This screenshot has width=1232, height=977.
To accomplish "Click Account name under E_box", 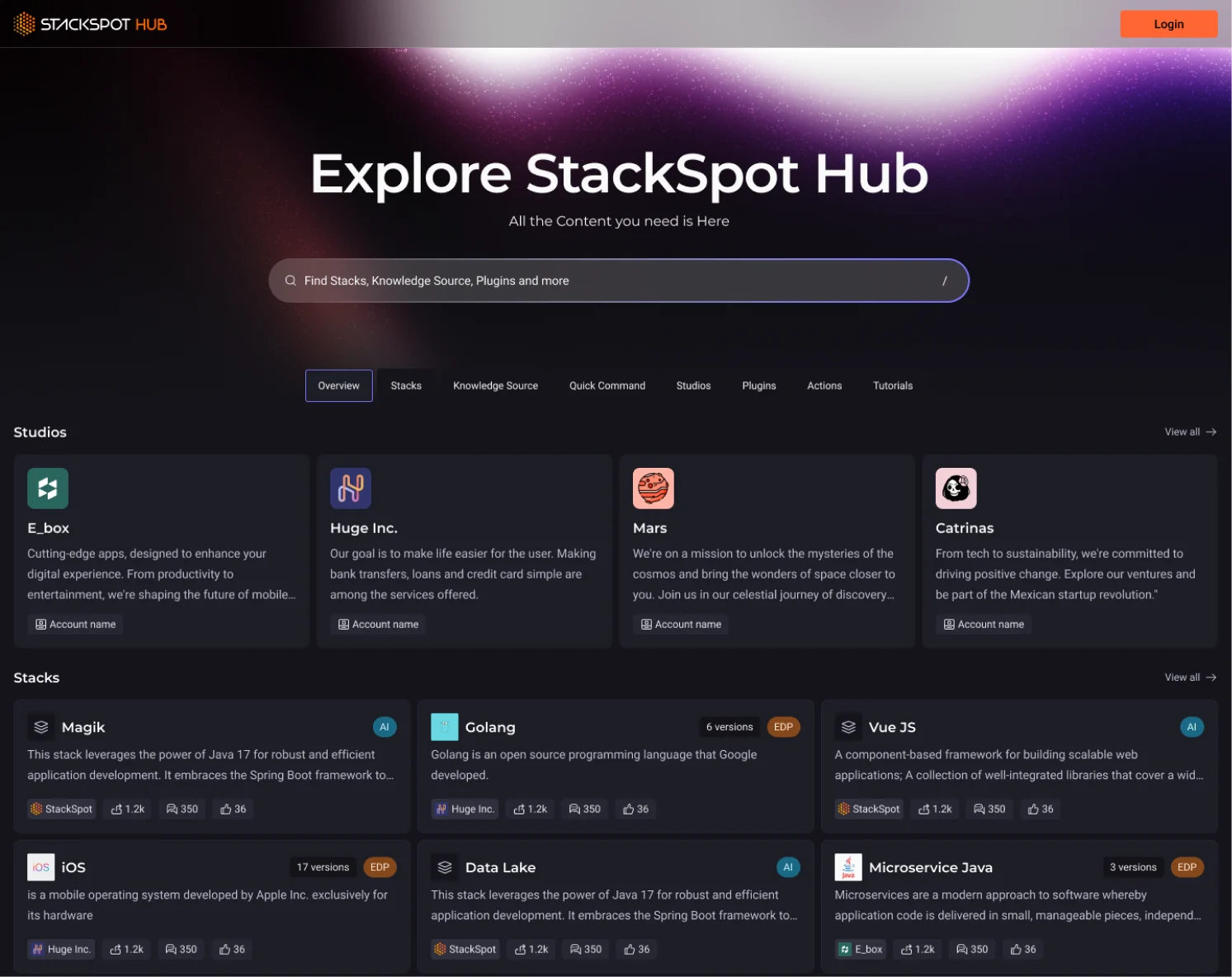I will pyautogui.click(x=75, y=625).
